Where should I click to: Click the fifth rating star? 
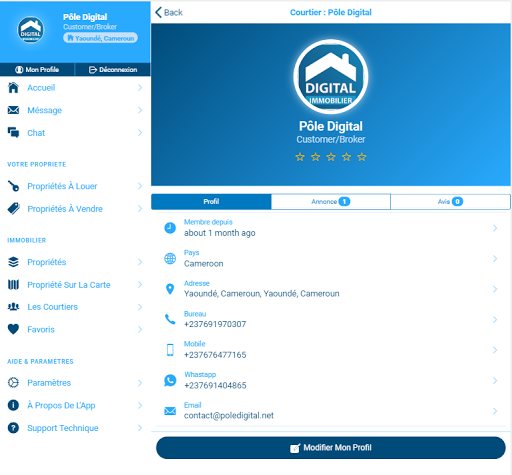pyautogui.click(x=362, y=157)
